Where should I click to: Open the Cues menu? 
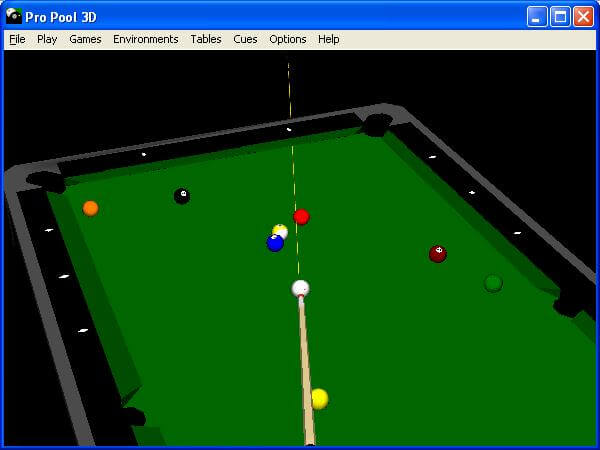[245, 39]
